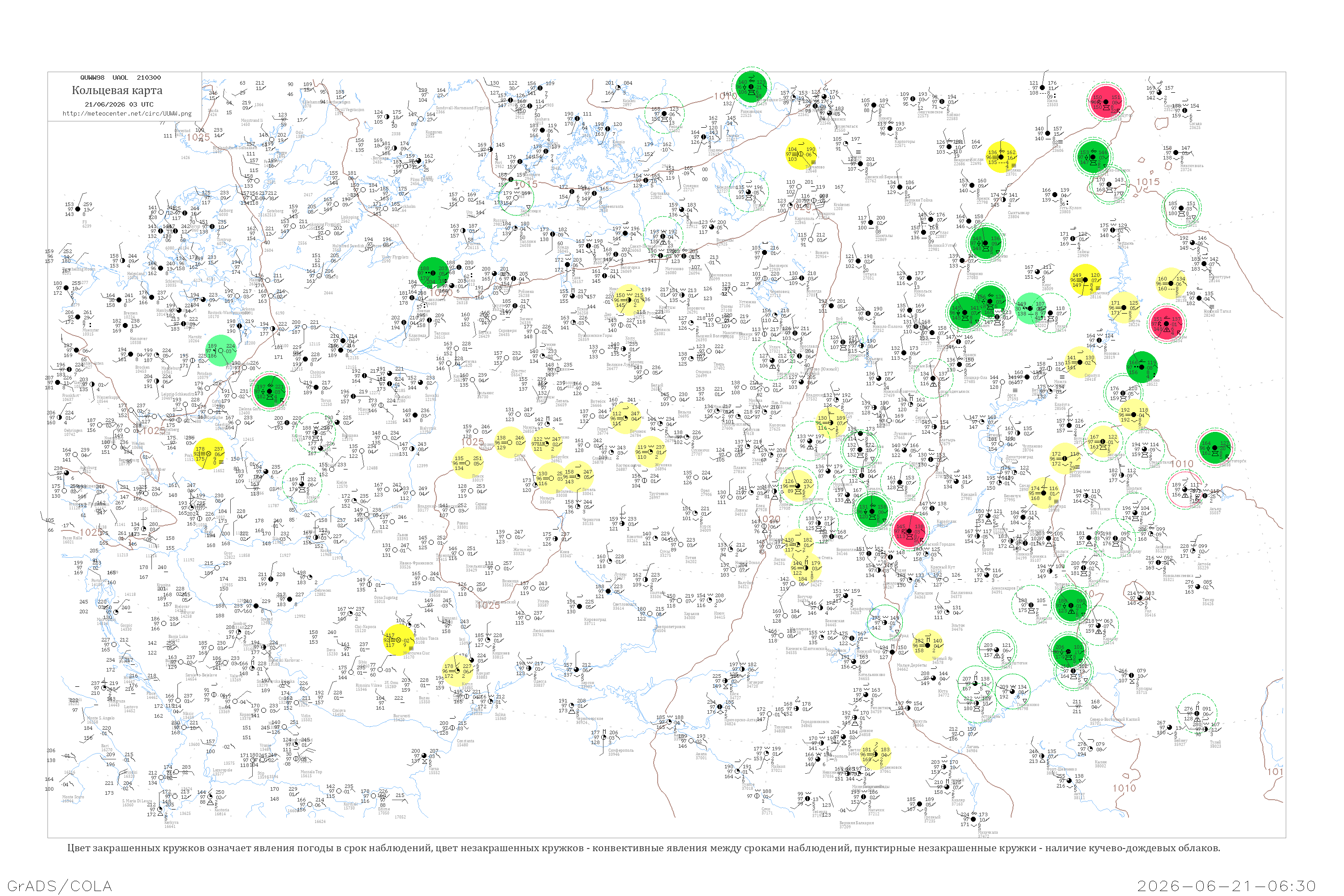
Task: Click the "GrADS/COLA" credit text
Action: click(60, 886)
